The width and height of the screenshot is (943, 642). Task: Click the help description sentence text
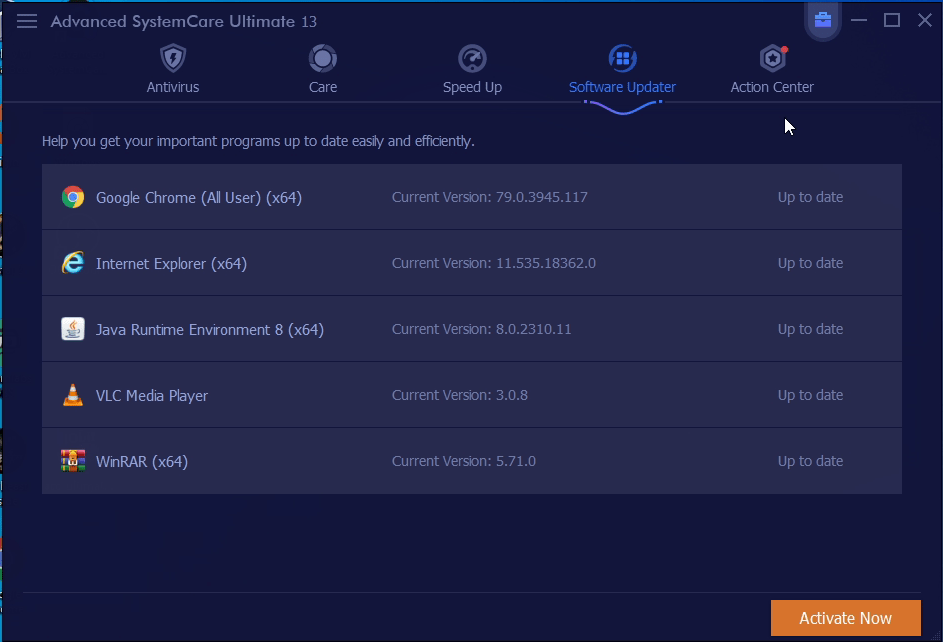tap(258, 141)
